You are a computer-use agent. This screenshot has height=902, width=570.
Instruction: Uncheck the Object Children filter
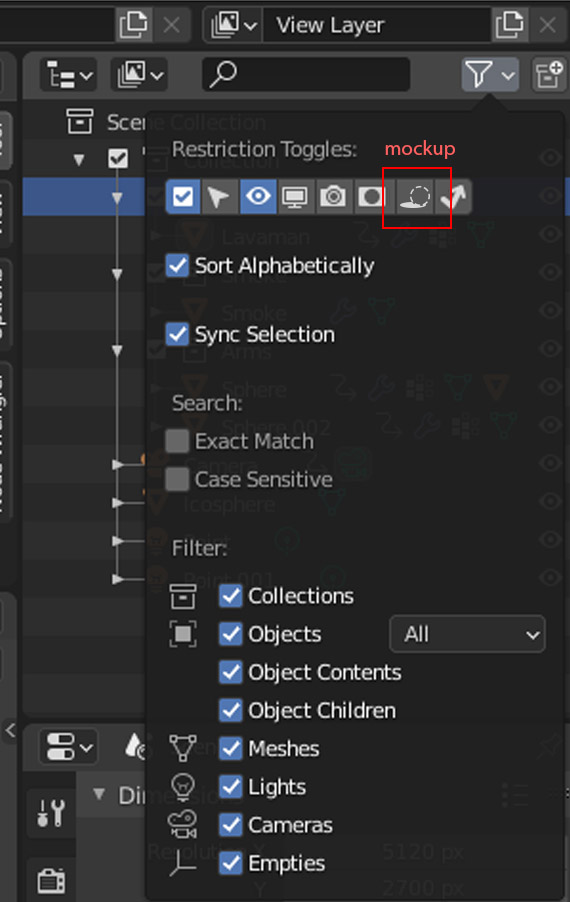point(231,710)
